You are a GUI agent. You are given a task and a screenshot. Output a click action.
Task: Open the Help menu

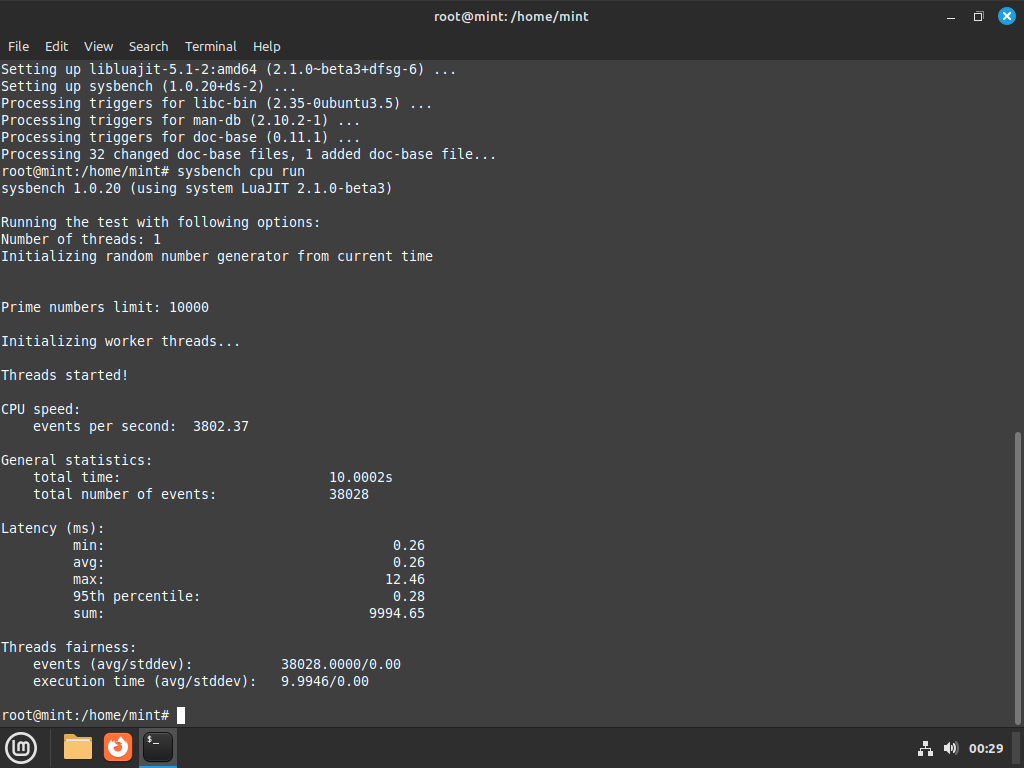[x=266, y=46]
